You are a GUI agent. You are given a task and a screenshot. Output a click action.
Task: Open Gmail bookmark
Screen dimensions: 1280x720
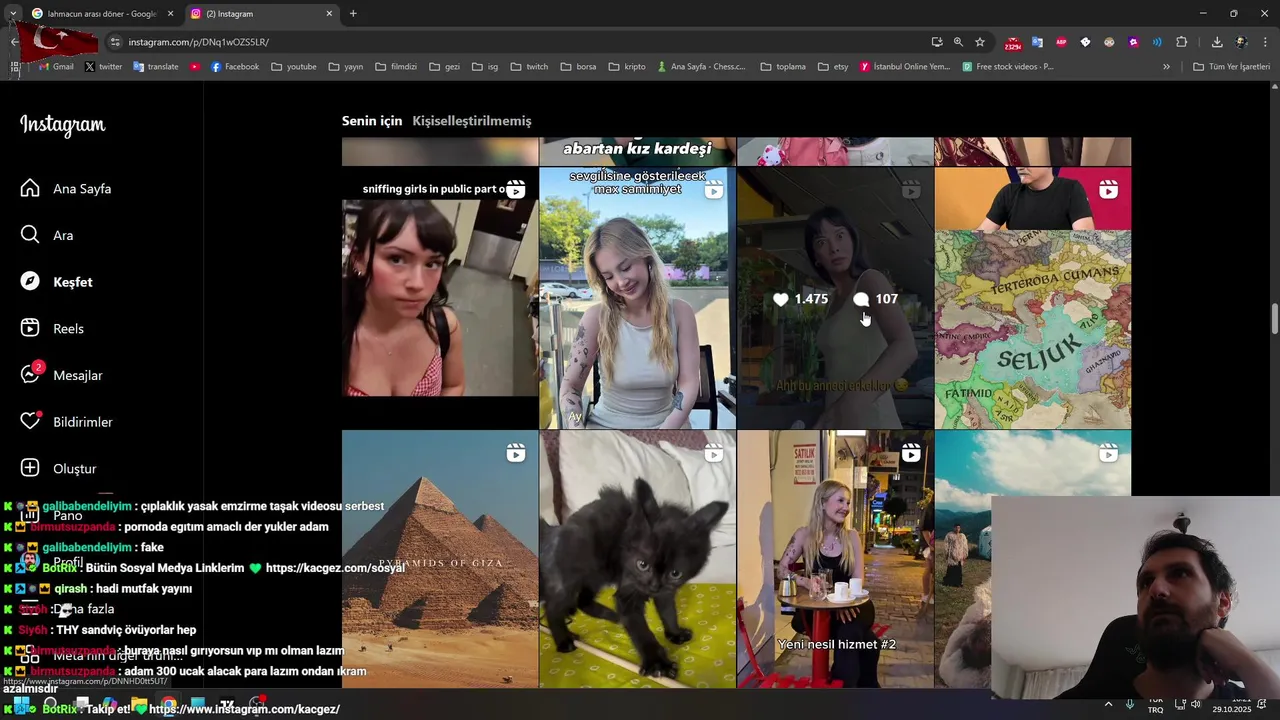(x=56, y=67)
